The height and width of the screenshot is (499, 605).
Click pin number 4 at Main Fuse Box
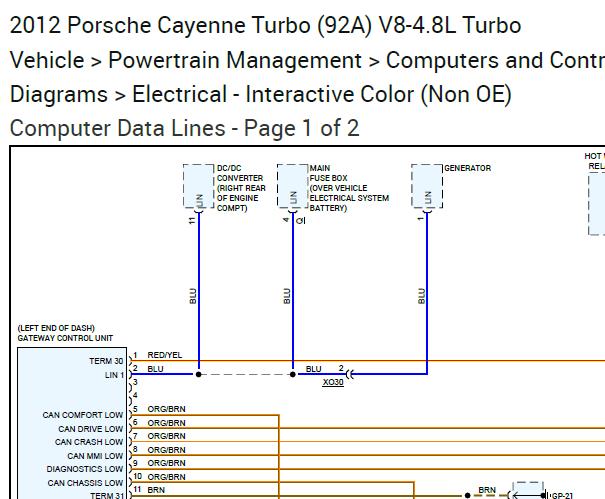(286, 220)
